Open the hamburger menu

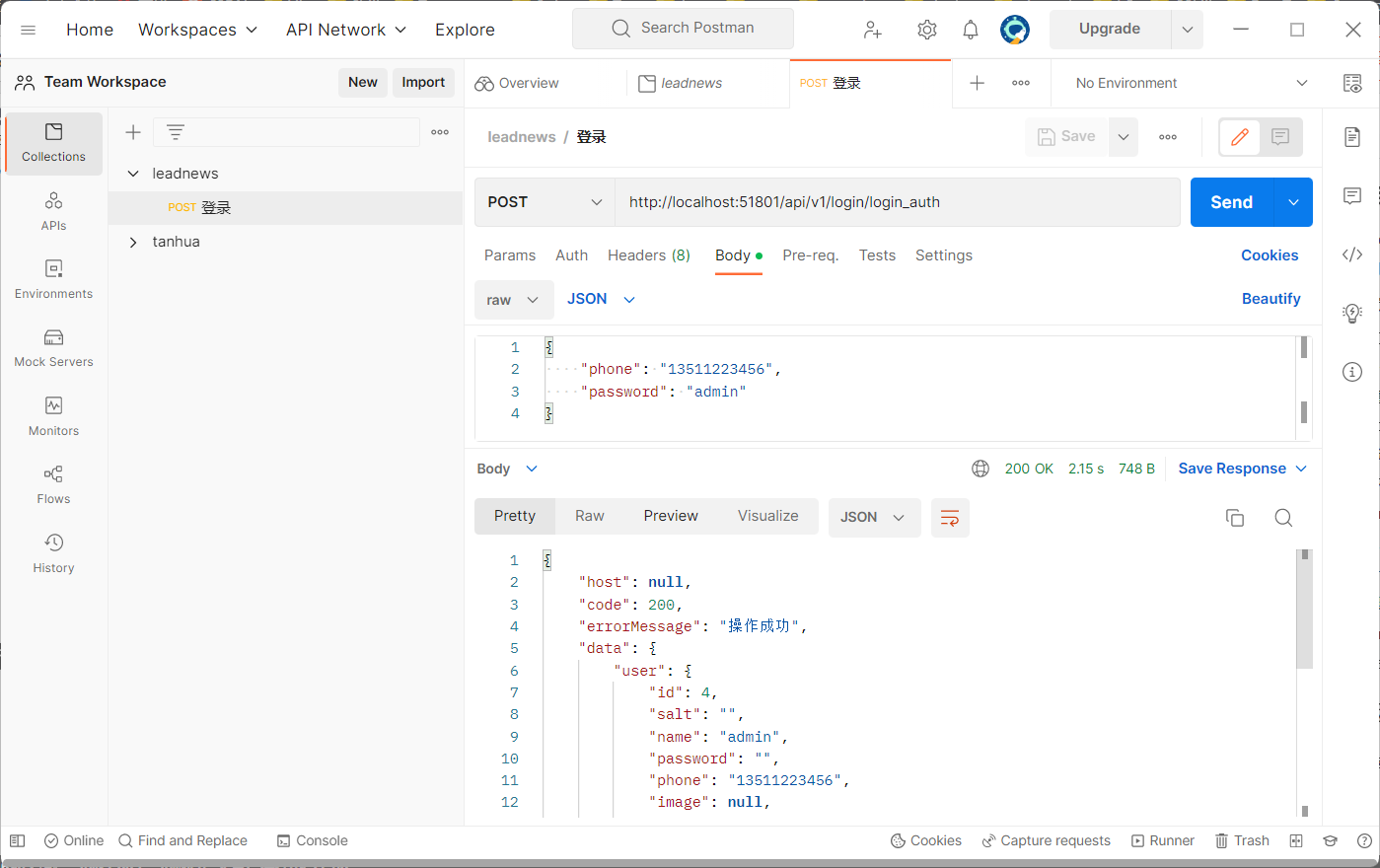[x=29, y=30]
